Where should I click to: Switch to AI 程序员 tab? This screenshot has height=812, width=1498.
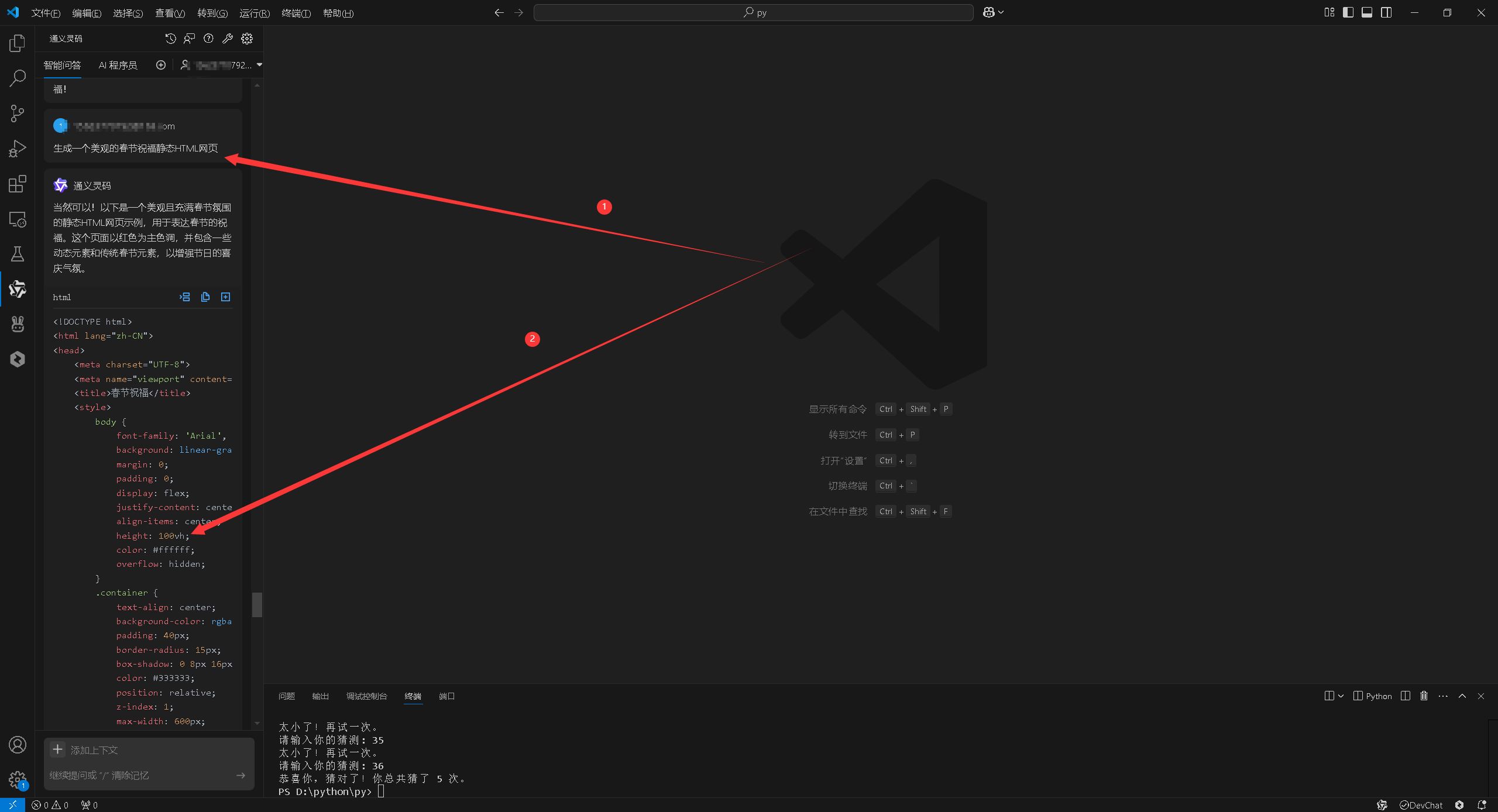click(x=118, y=65)
